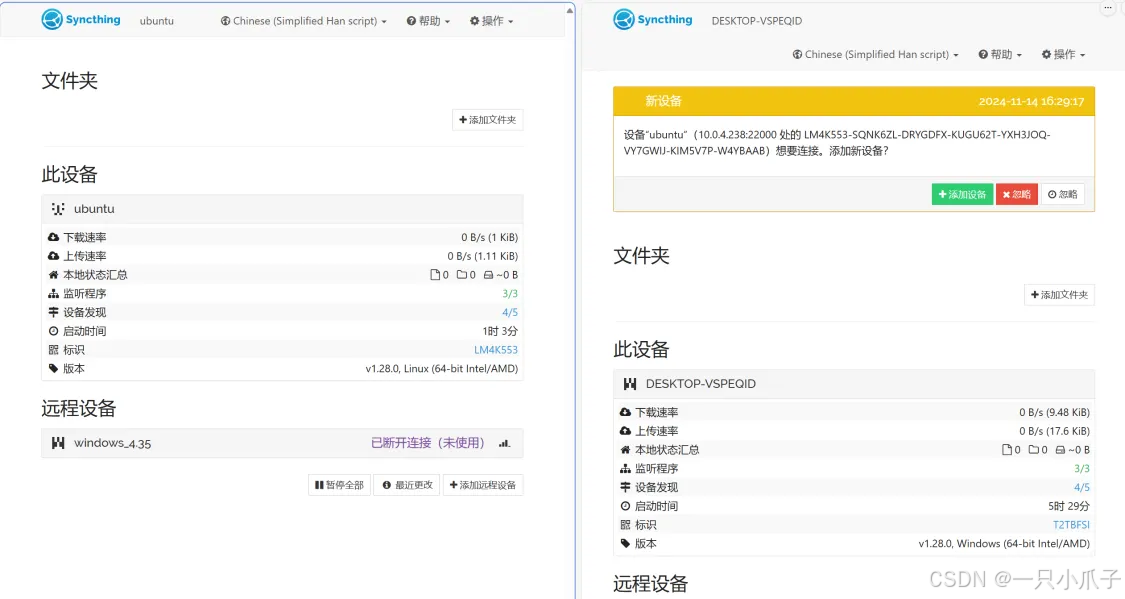Open 4/5 discovery link in ubuntu panel
This screenshot has width=1125, height=599.
tap(510, 312)
